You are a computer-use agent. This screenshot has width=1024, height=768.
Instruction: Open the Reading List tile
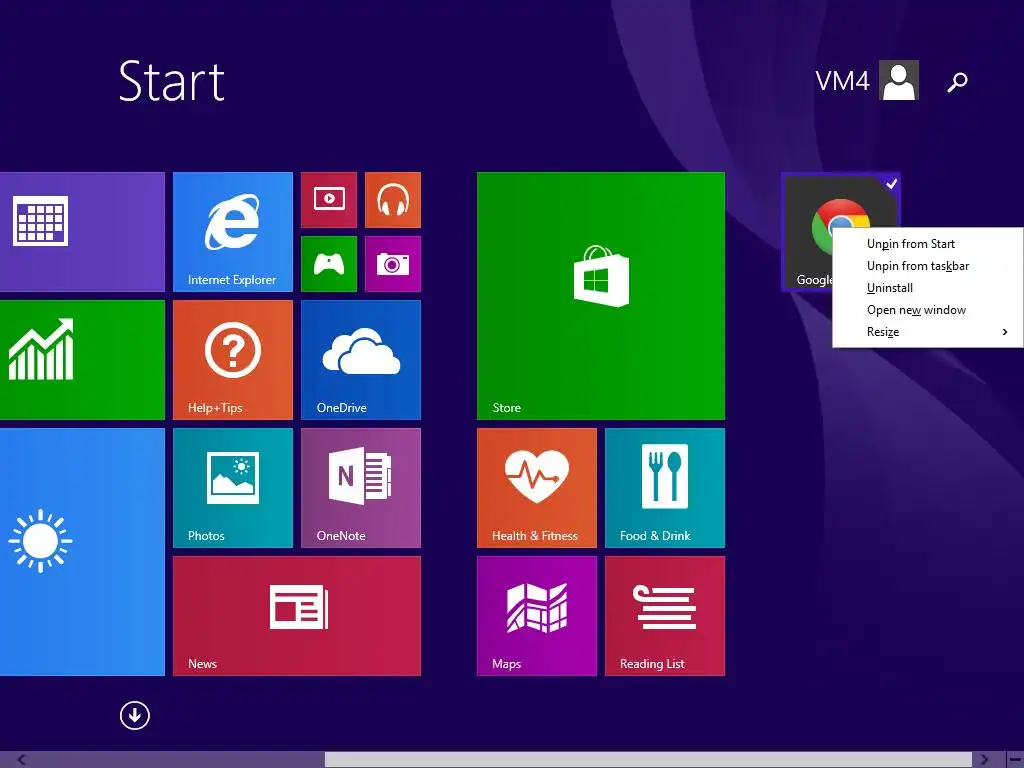(665, 616)
